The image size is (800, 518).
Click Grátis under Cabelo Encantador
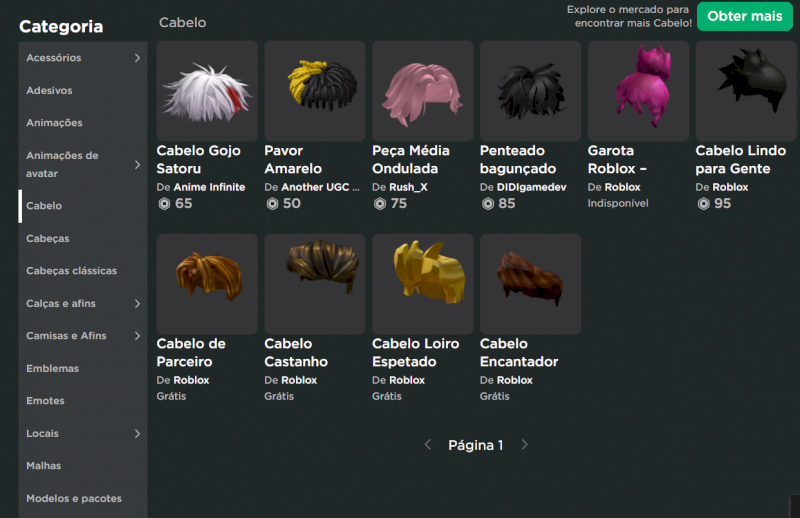point(494,396)
